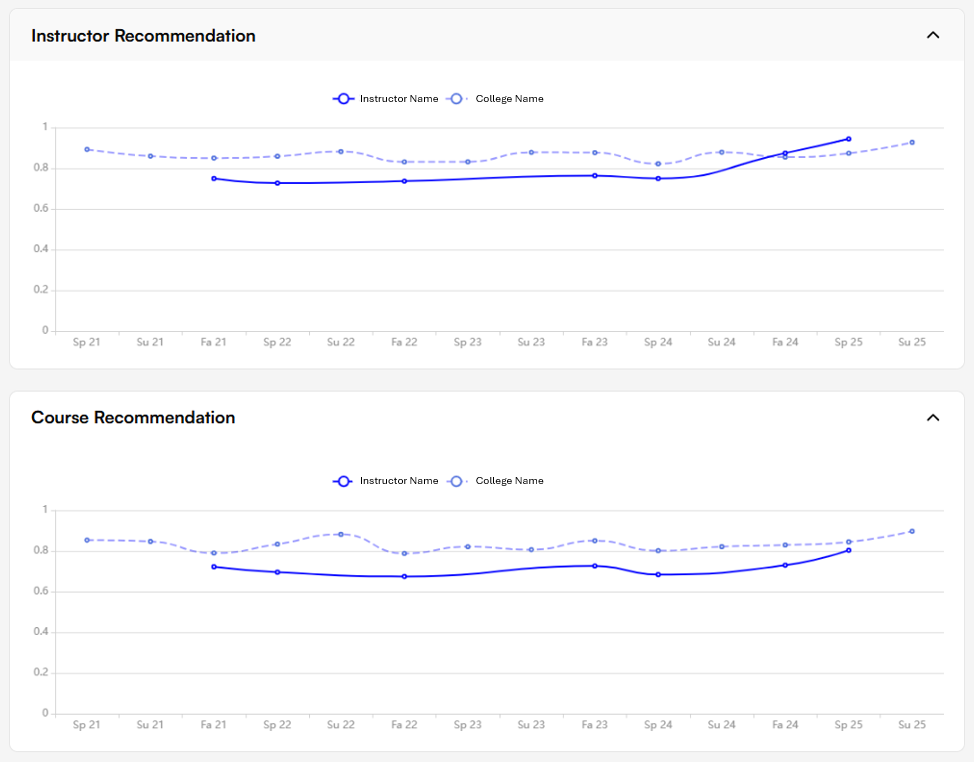Collapse the Instructor Recommendation panel
Screen dimensions: 974x762
(x=933, y=34)
